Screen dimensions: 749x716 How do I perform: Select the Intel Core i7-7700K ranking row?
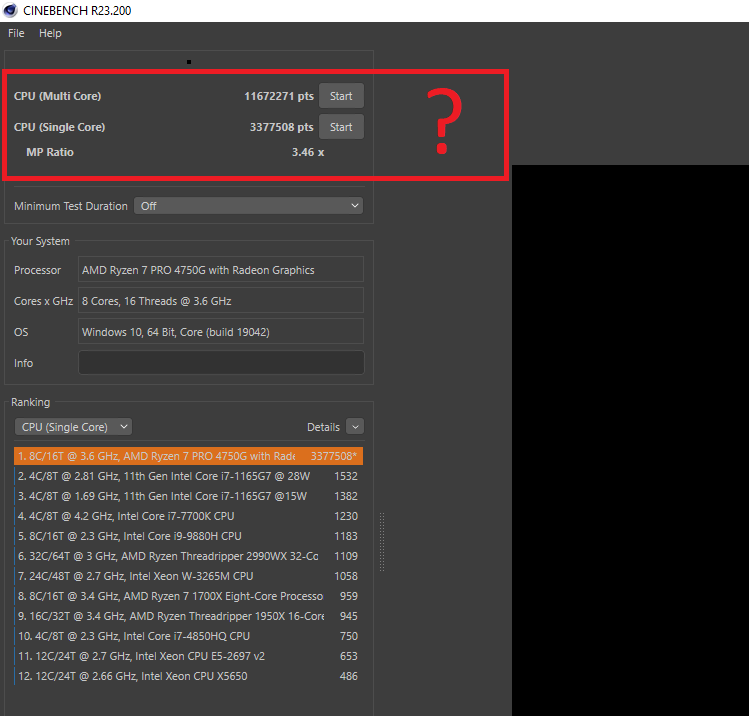188,516
